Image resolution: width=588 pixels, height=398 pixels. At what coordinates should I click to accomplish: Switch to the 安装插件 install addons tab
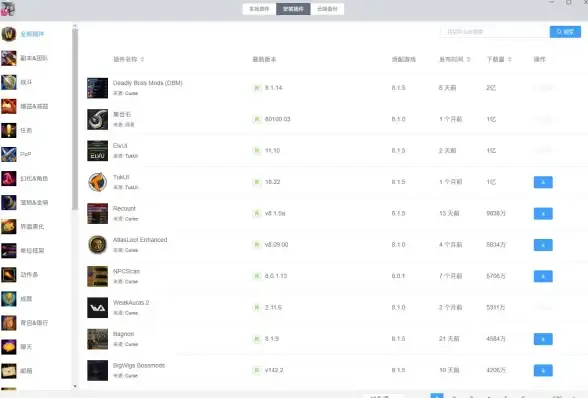(293, 9)
